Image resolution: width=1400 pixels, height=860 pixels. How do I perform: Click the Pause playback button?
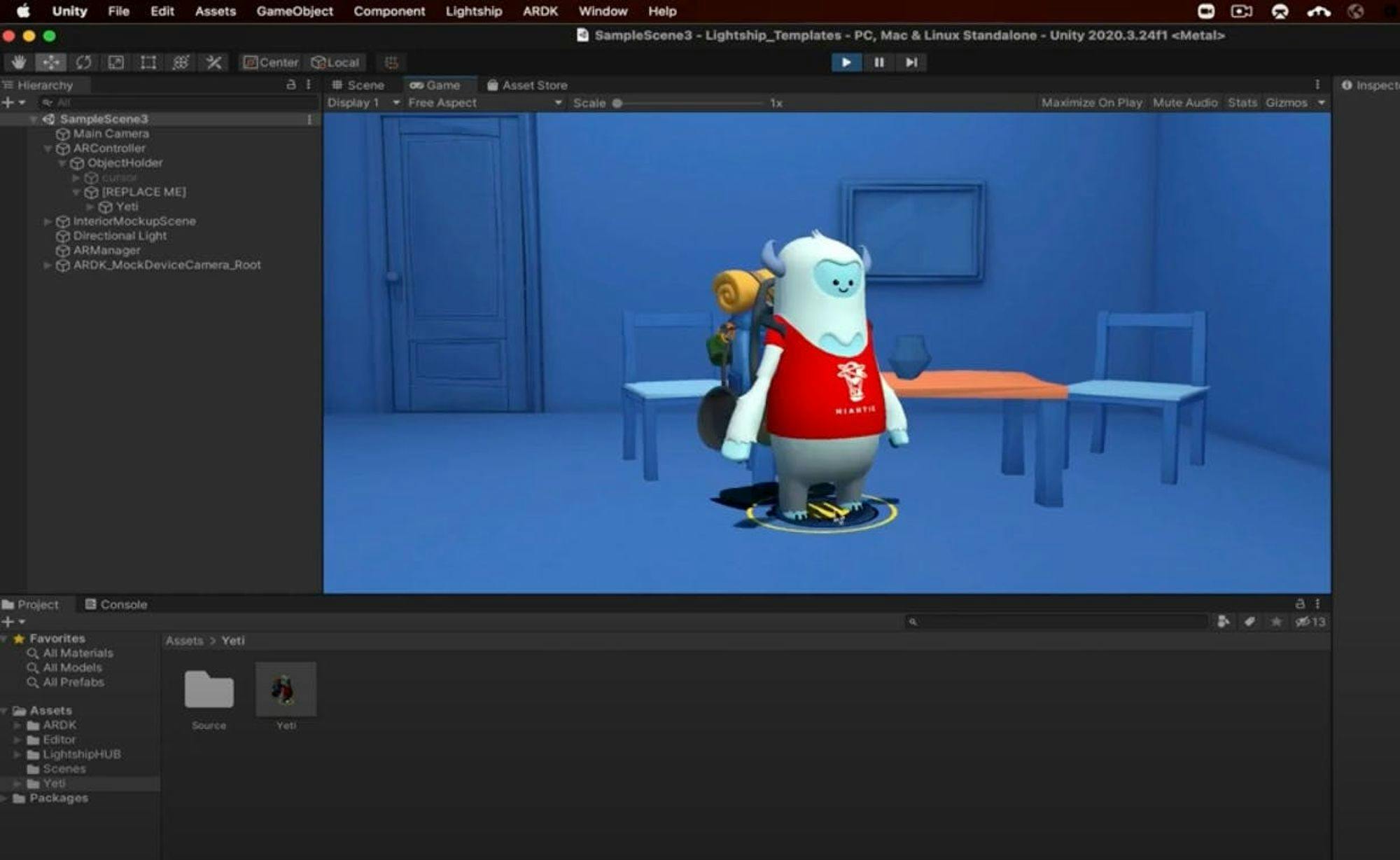point(878,62)
